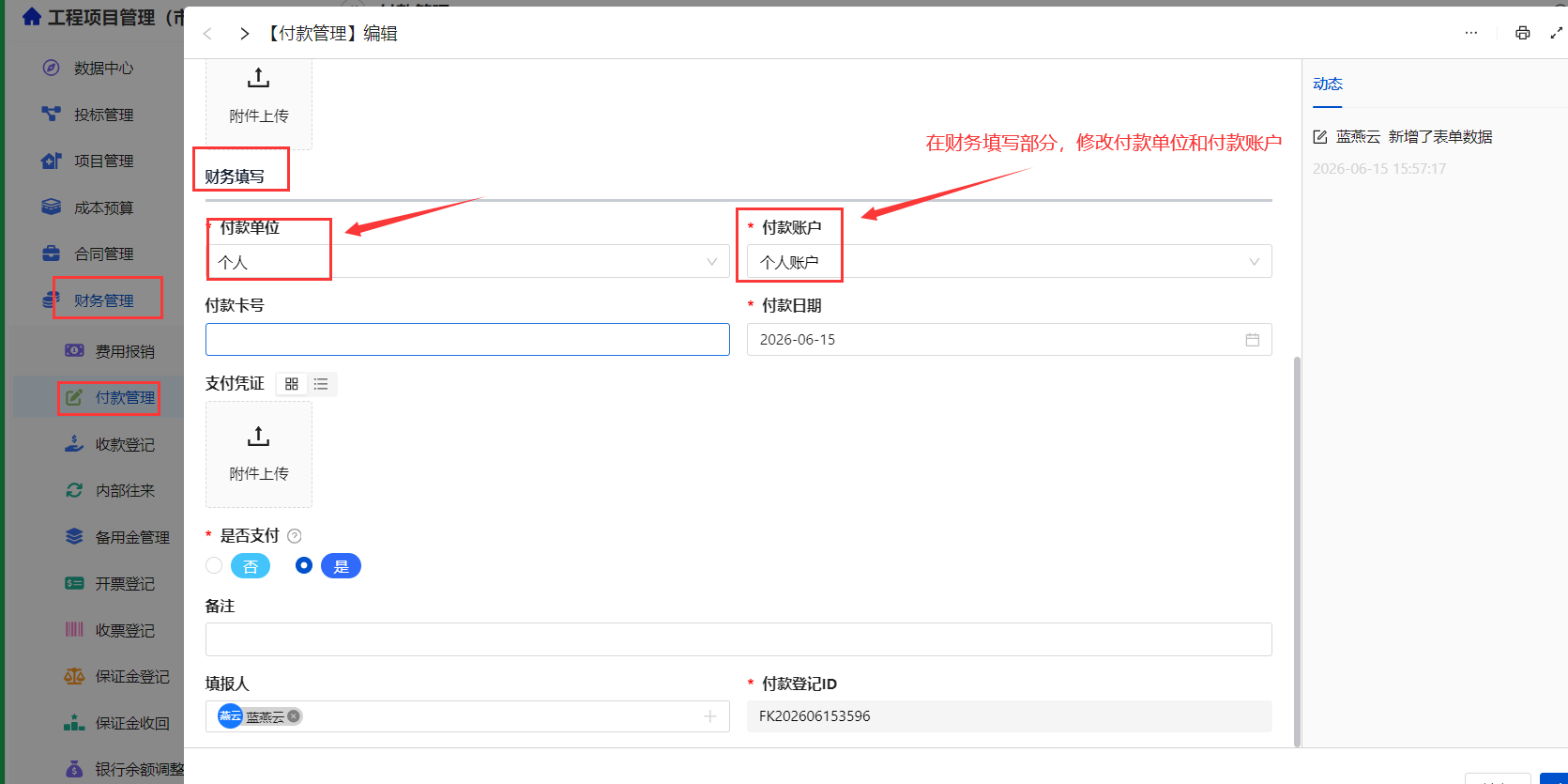Click the 收票登记 barcode icon
The width and height of the screenshot is (1568, 784).
pyautogui.click(x=74, y=629)
